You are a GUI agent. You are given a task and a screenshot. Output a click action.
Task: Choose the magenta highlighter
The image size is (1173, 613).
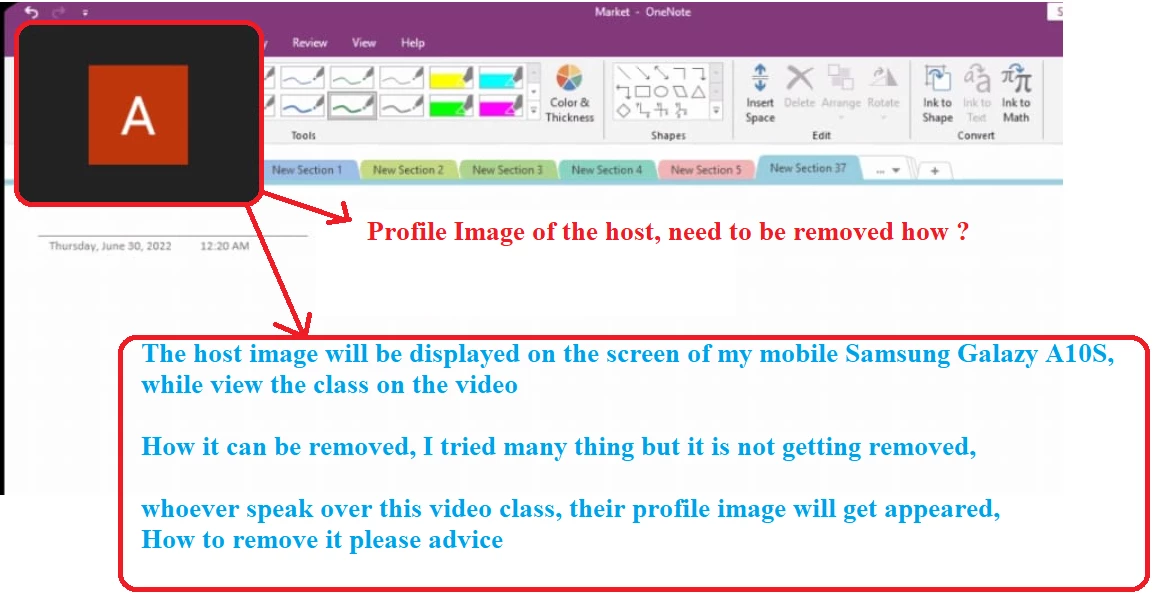pyautogui.click(x=500, y=106)
